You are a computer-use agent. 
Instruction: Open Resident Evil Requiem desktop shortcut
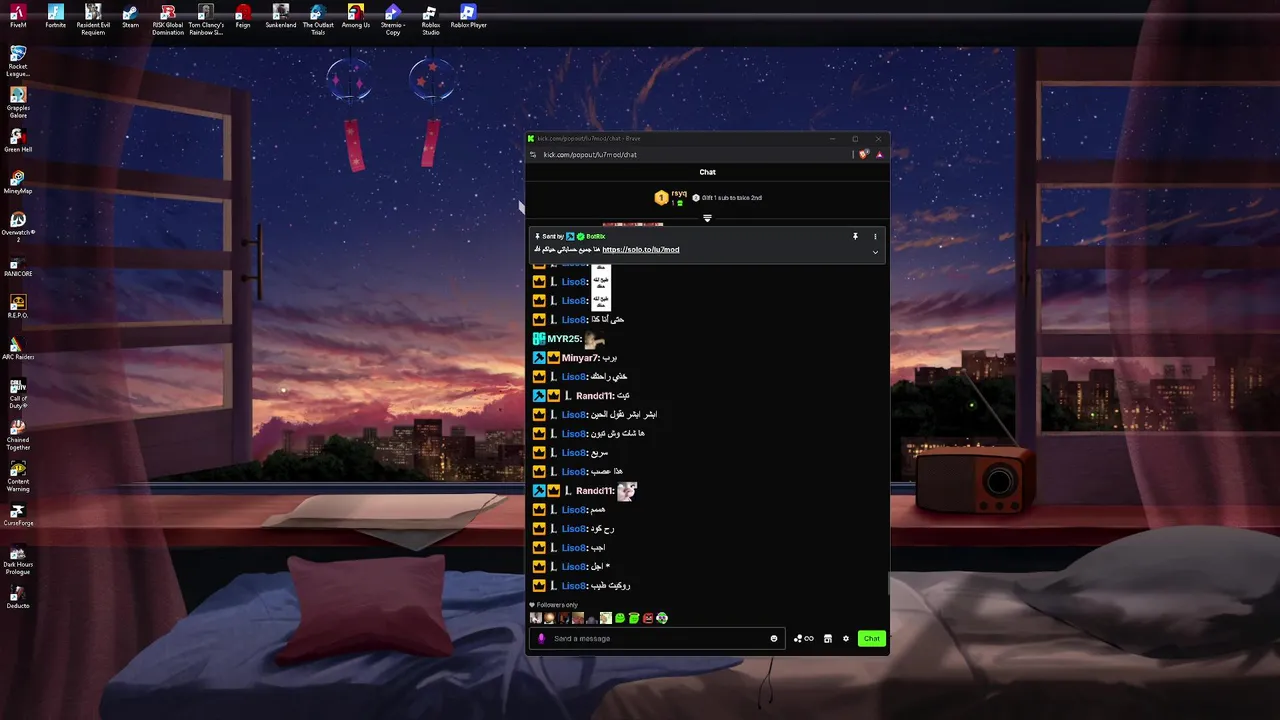(x=93, y=19)
